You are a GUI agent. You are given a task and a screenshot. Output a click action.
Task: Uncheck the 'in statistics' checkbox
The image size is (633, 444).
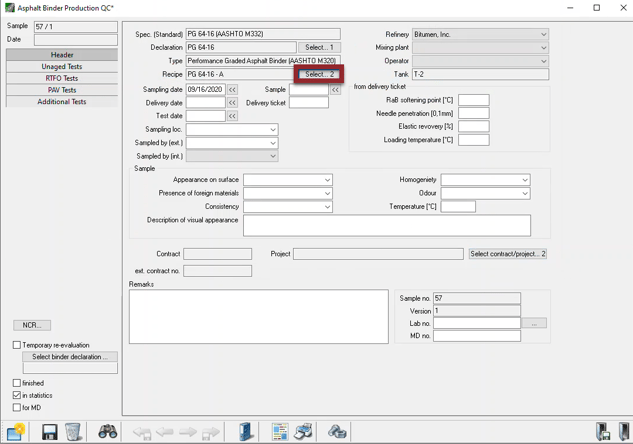coord(17,395)
